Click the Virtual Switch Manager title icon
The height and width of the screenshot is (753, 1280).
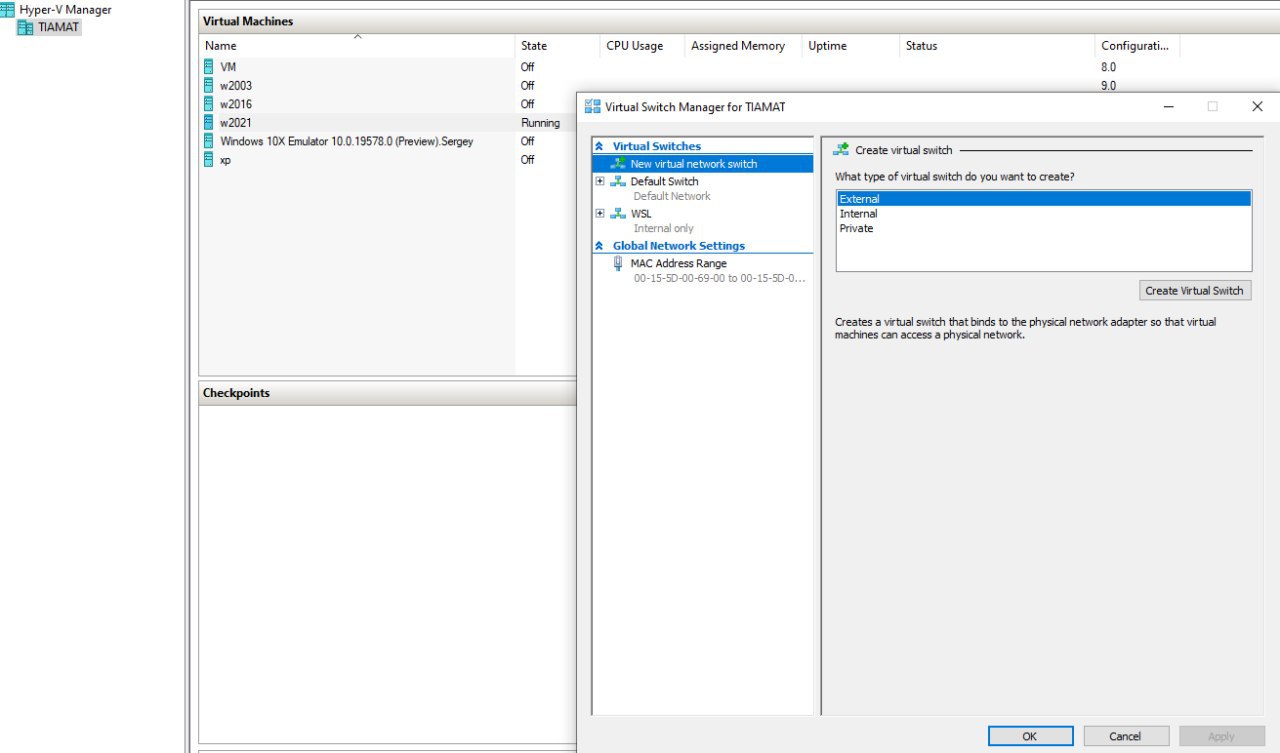tap(593, 106)
